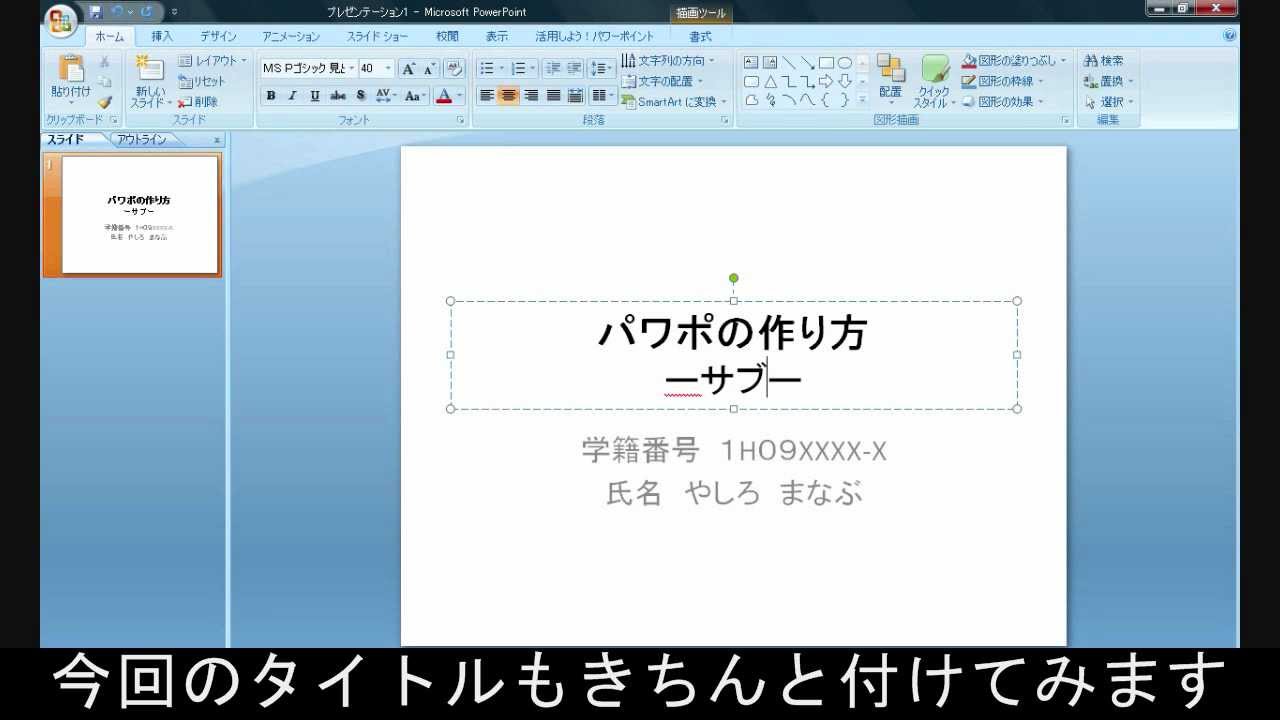
Task: Open the Format (書式) tab
Action: [x=700, y=37]
